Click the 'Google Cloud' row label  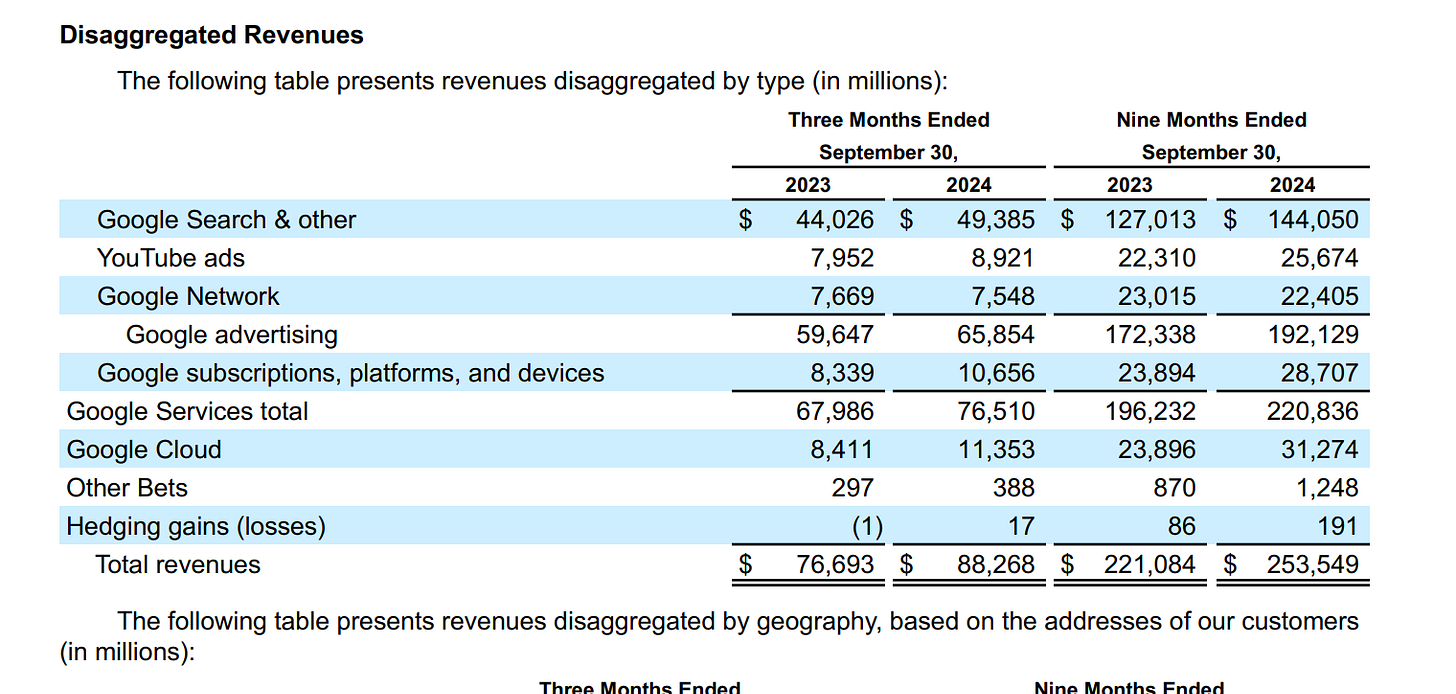click(x=144, y=449)
